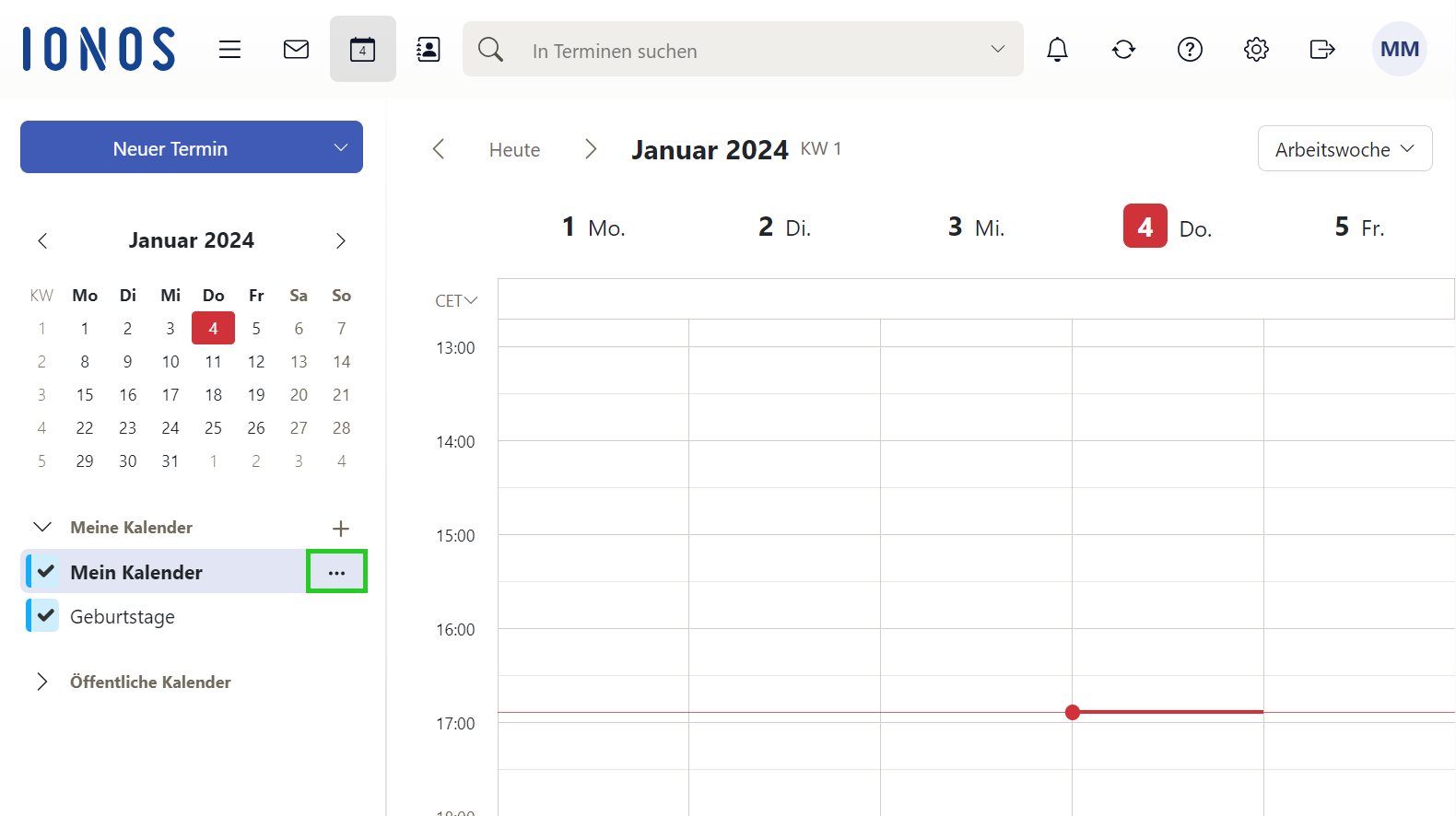
Task: Click the search magnifier icon
Action: click(x=491, y=50)
